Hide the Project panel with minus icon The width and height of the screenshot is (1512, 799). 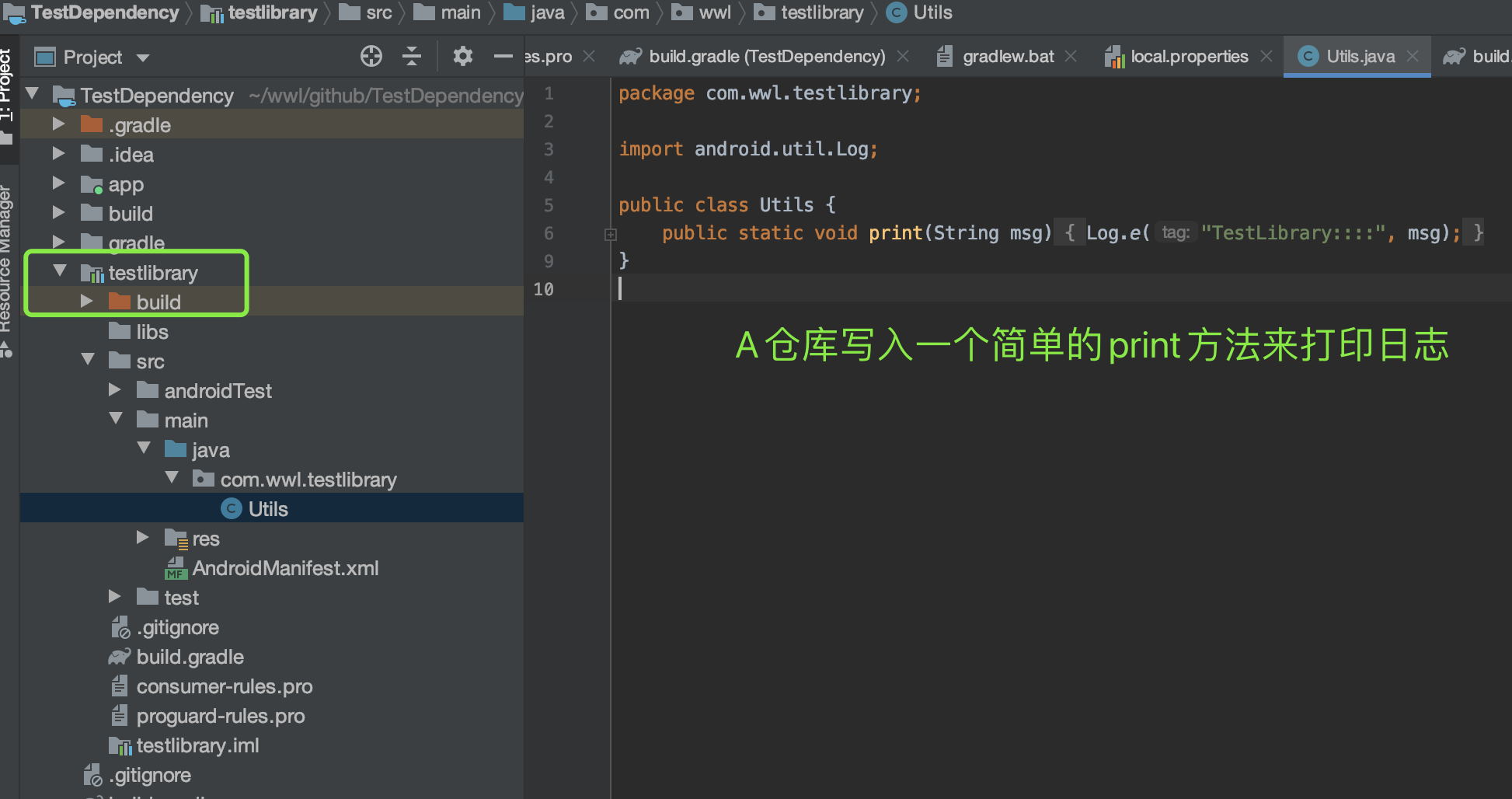(x=503, y=57)
